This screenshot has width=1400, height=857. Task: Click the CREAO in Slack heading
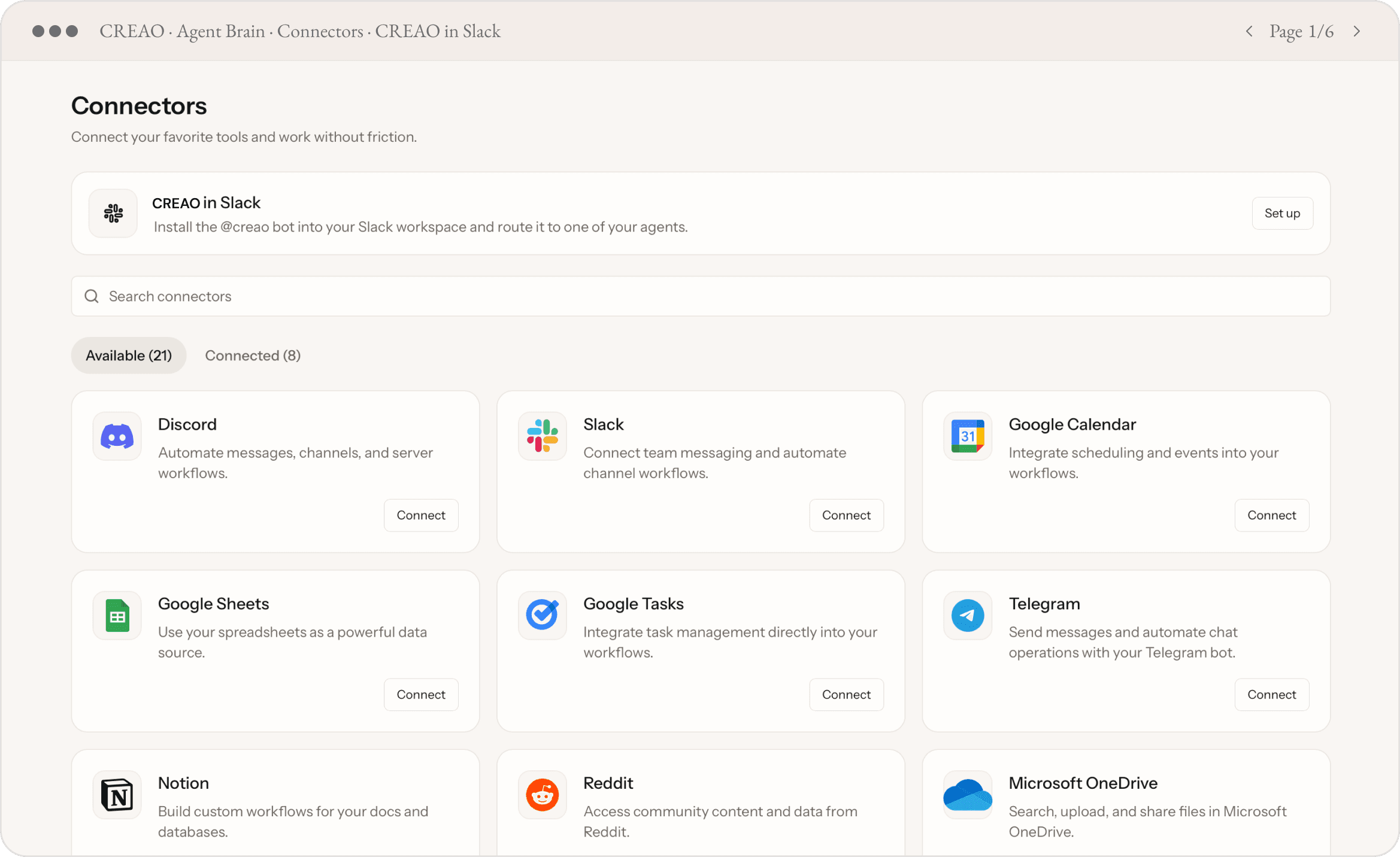(x=207, y=203)
